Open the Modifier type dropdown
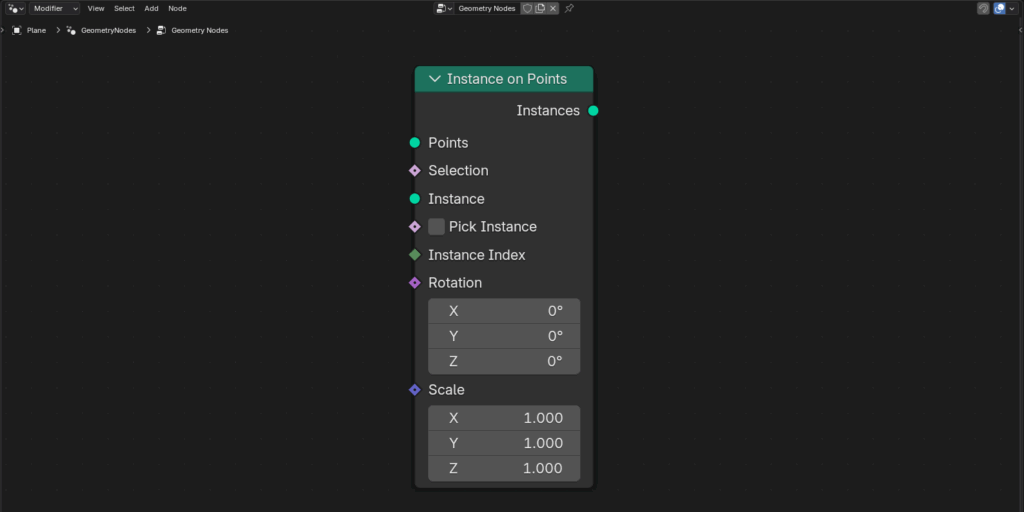The height and width of the screenshot is (512, 1024). (x=54, y=8)
